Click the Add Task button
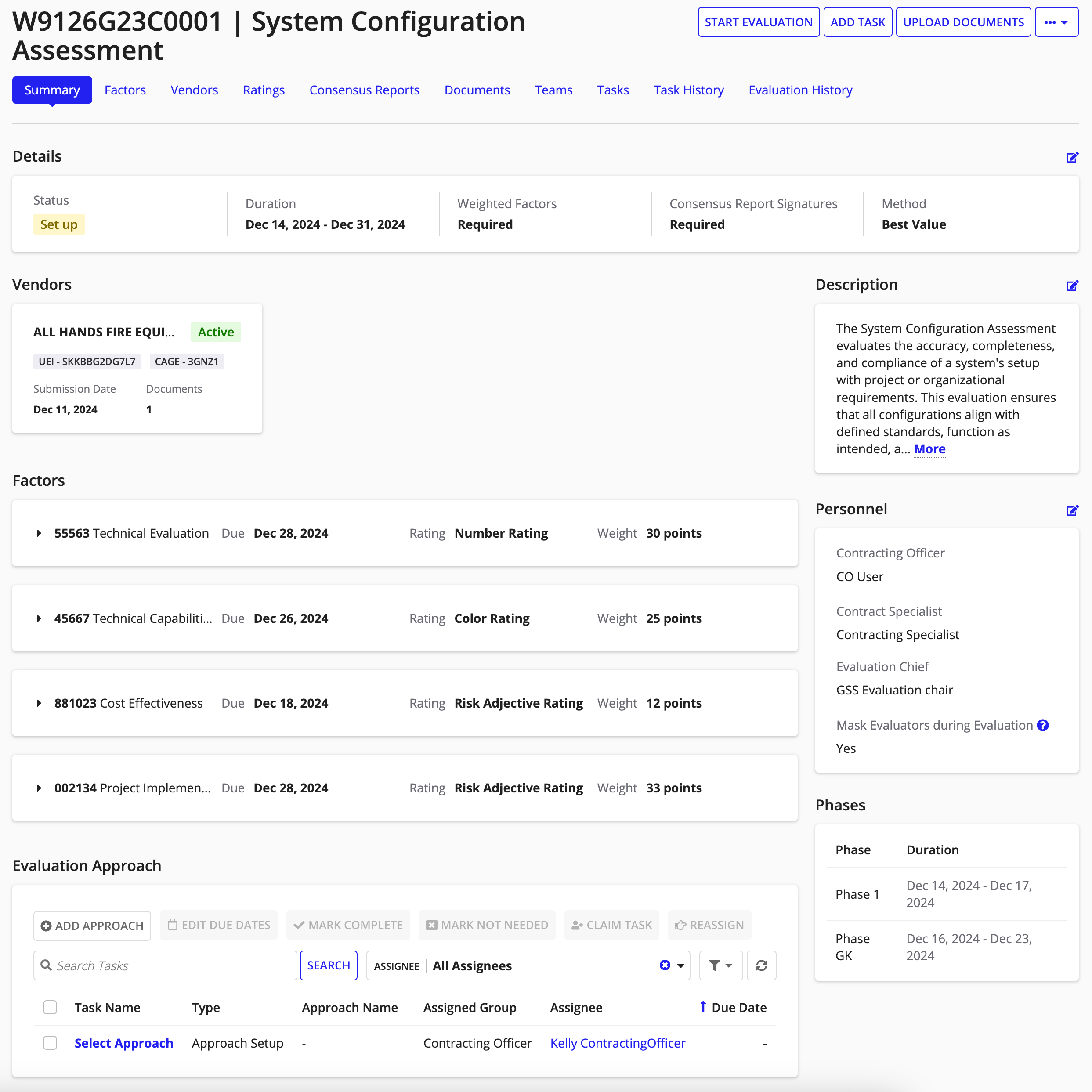1092x1092 pixels. click(857, 22)
